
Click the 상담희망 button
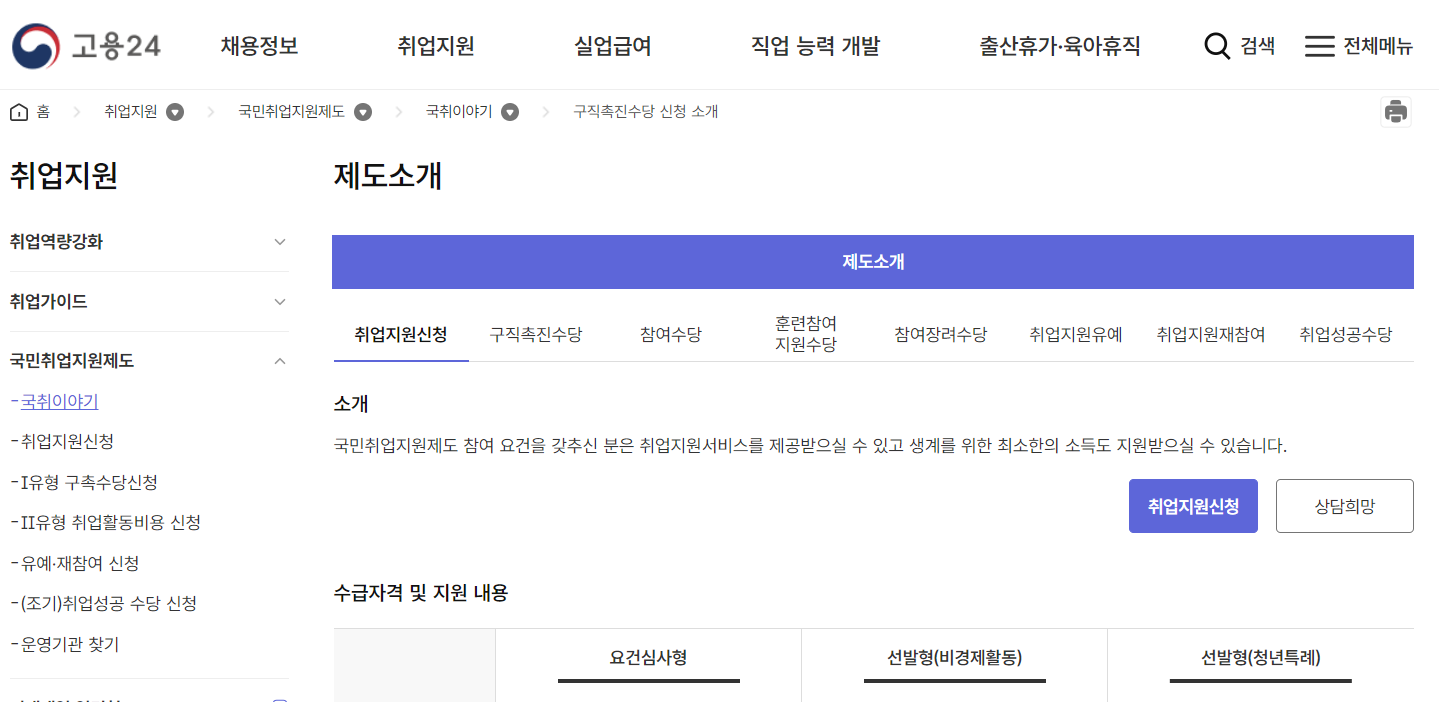(1344, 505)
